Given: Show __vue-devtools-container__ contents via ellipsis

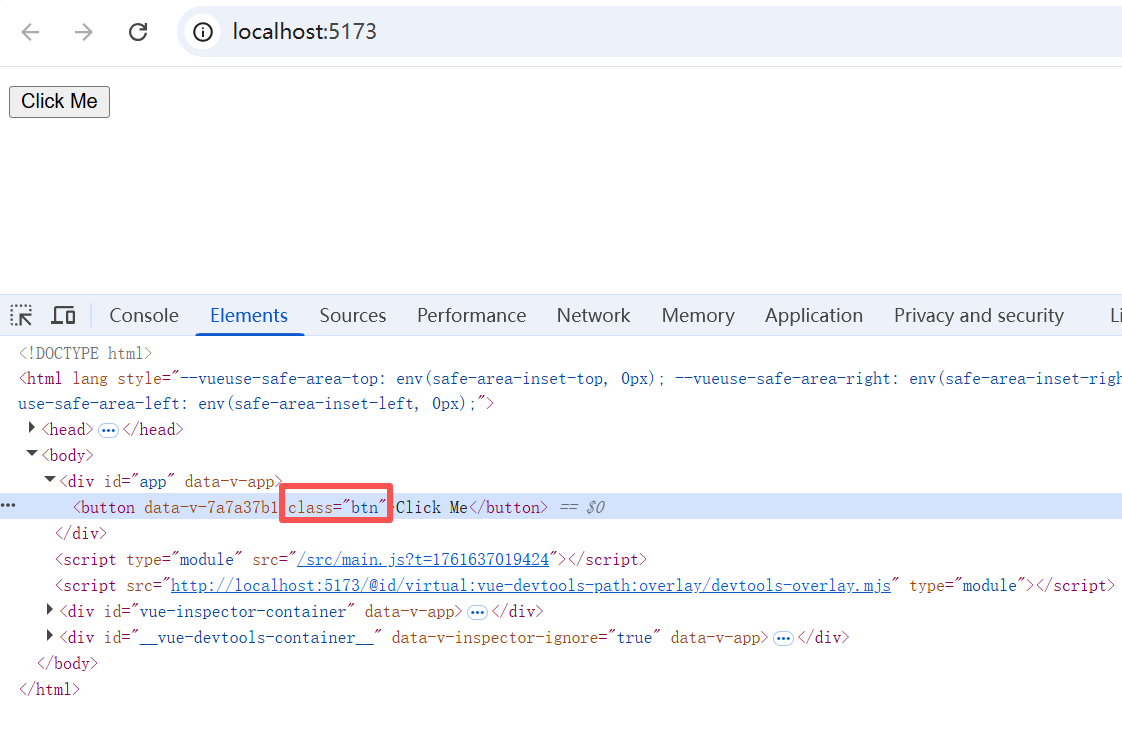Looking at the screenshot, I should (x=784, y=638).
